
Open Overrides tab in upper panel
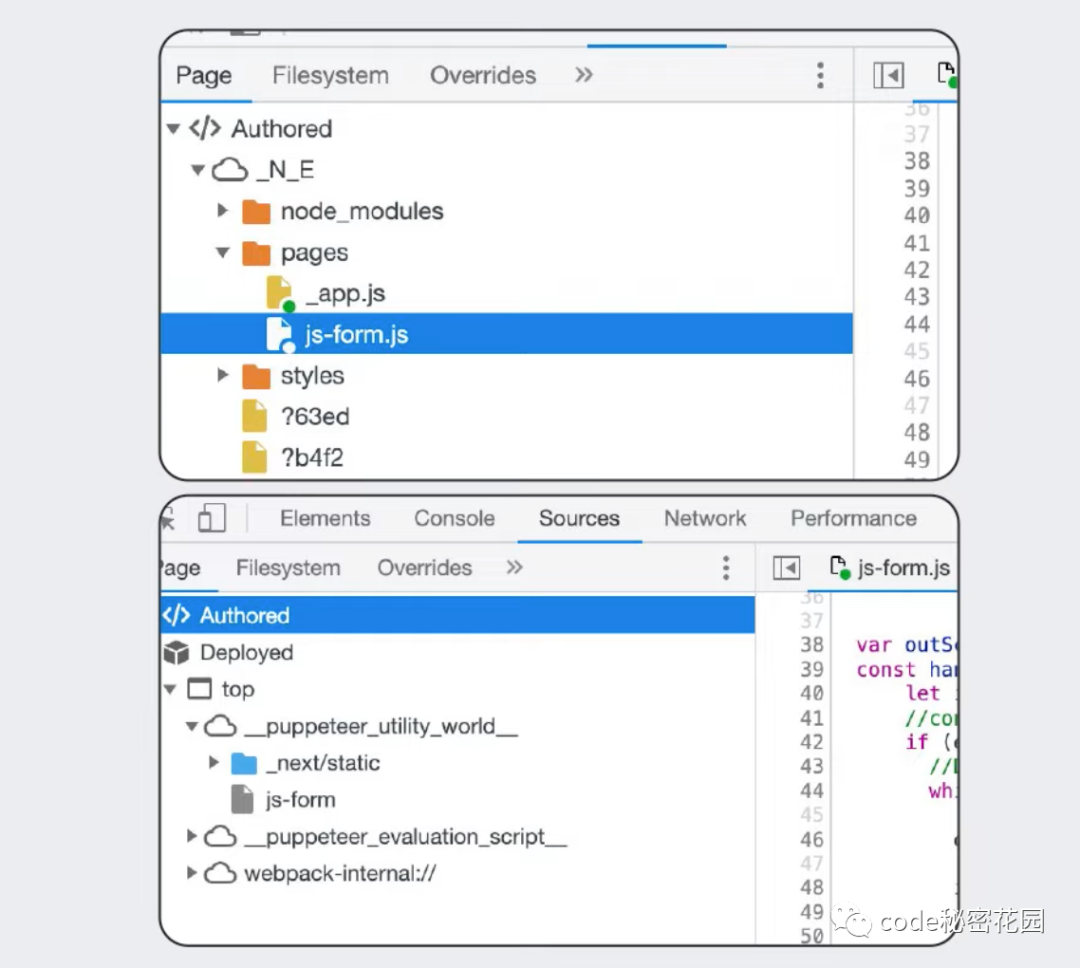(483, 75)
